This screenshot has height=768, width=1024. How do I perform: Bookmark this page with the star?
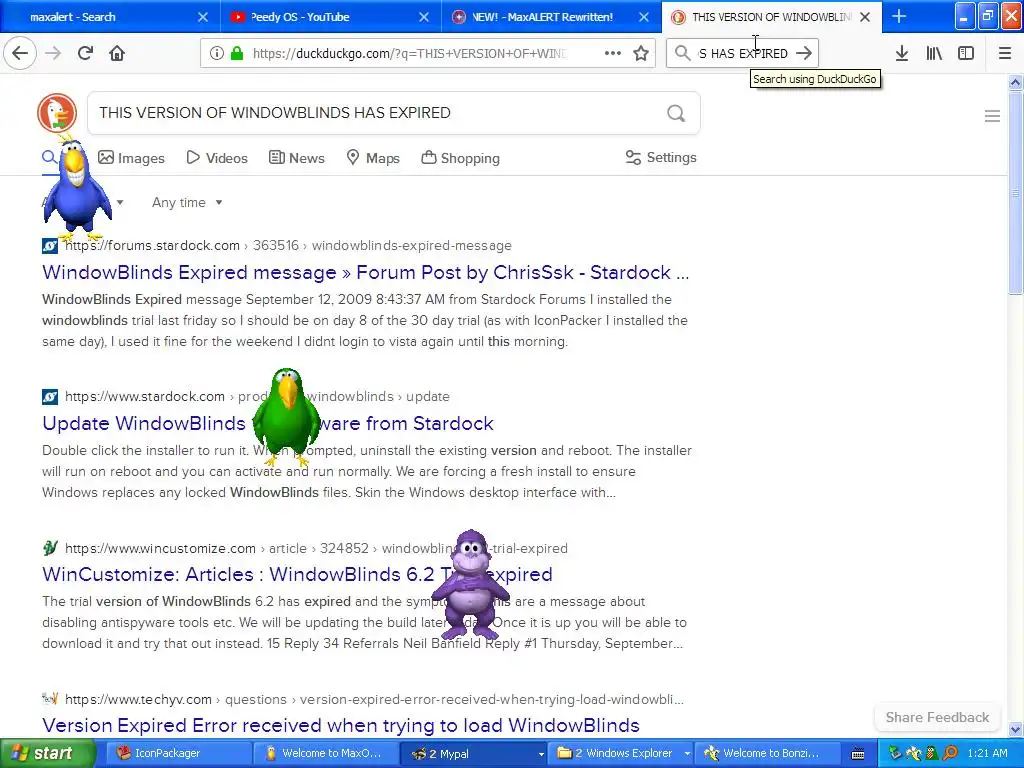tap(641, 53)
